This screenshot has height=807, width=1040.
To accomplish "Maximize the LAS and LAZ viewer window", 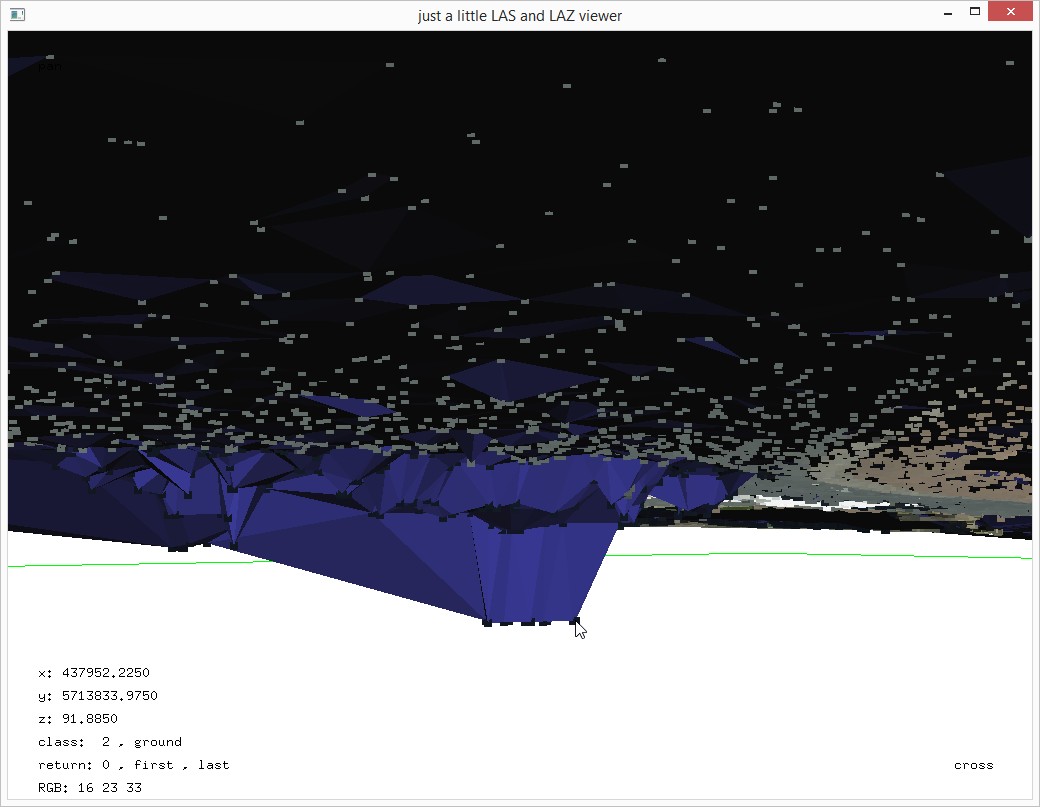I will coord(975,13).
